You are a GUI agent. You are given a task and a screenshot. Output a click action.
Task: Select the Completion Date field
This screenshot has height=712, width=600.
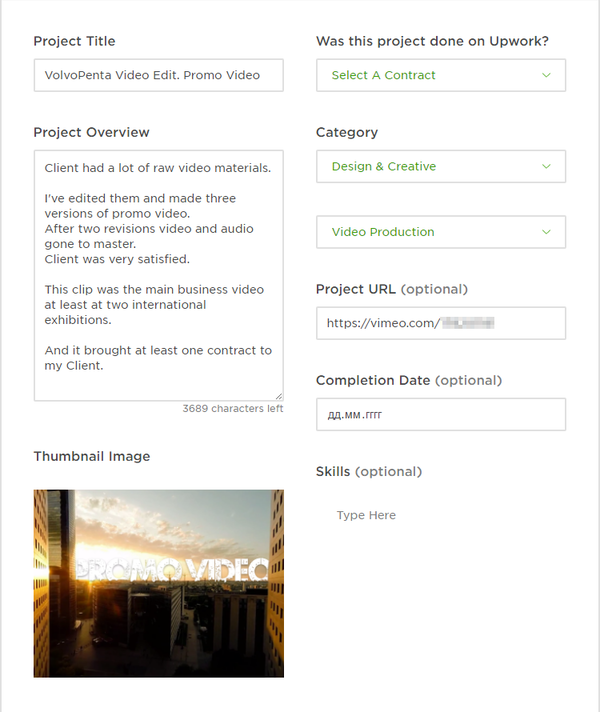[x=440, y=414]
